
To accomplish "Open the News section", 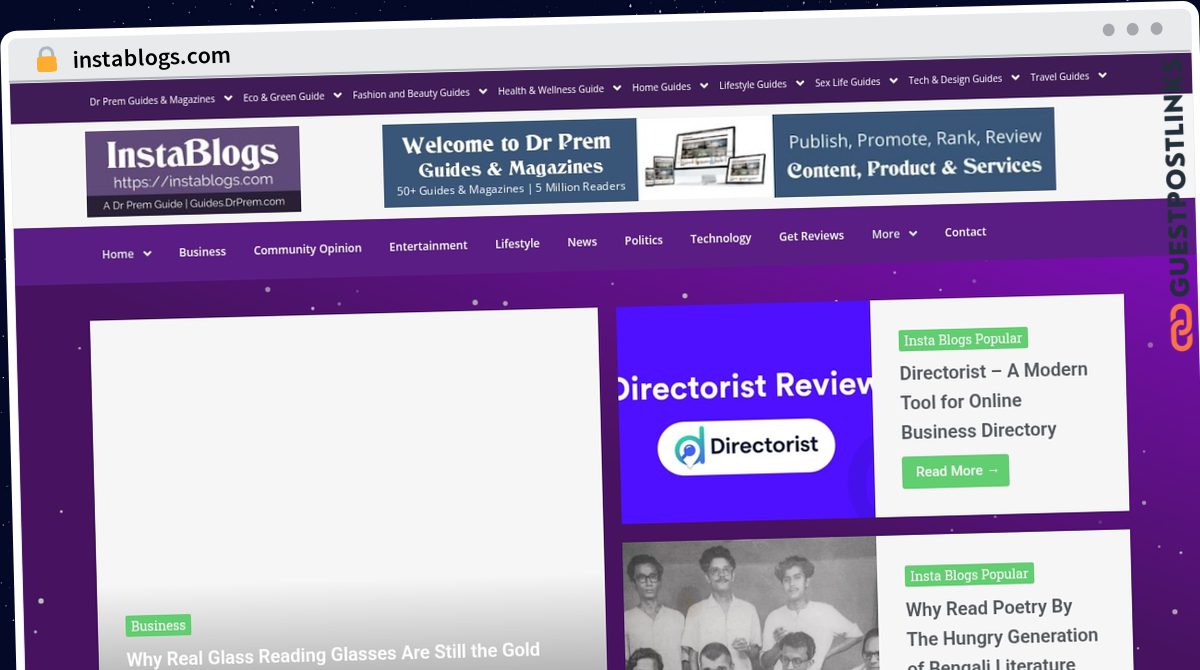I will tap(582, 242).
